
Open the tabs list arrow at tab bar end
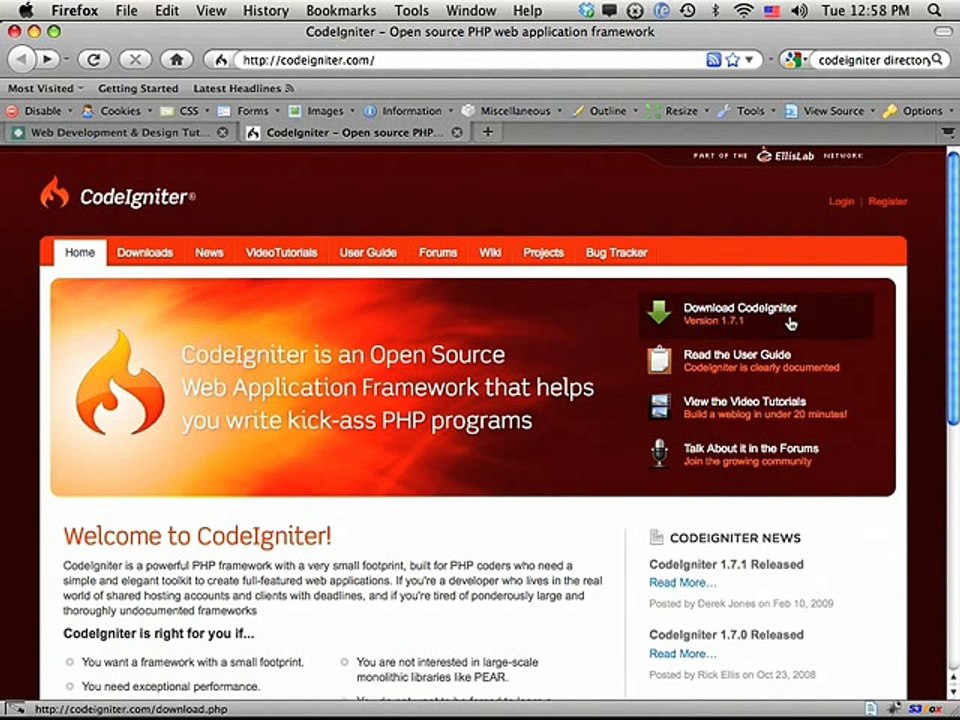point(948,132)
